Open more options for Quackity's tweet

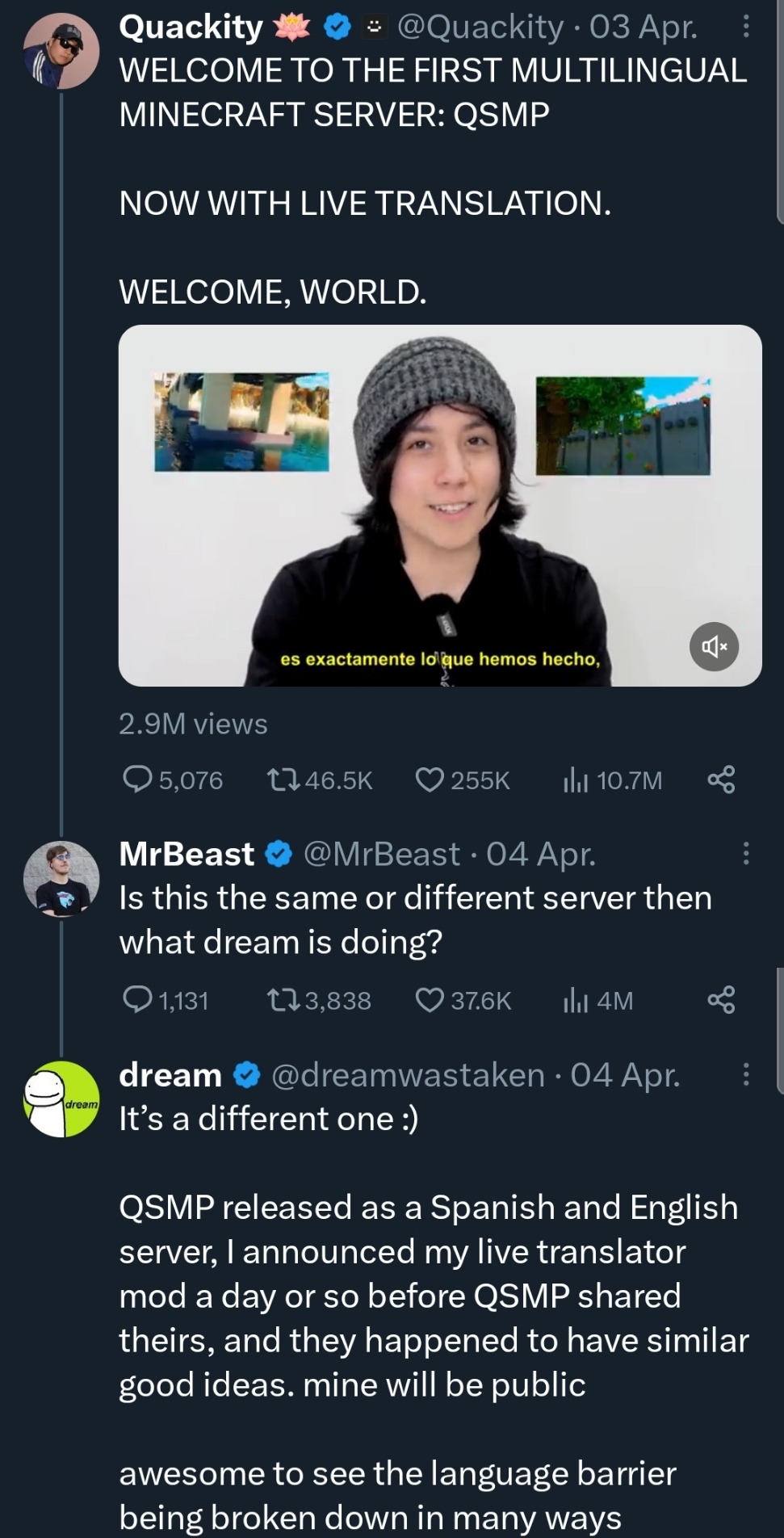[745, 27]
